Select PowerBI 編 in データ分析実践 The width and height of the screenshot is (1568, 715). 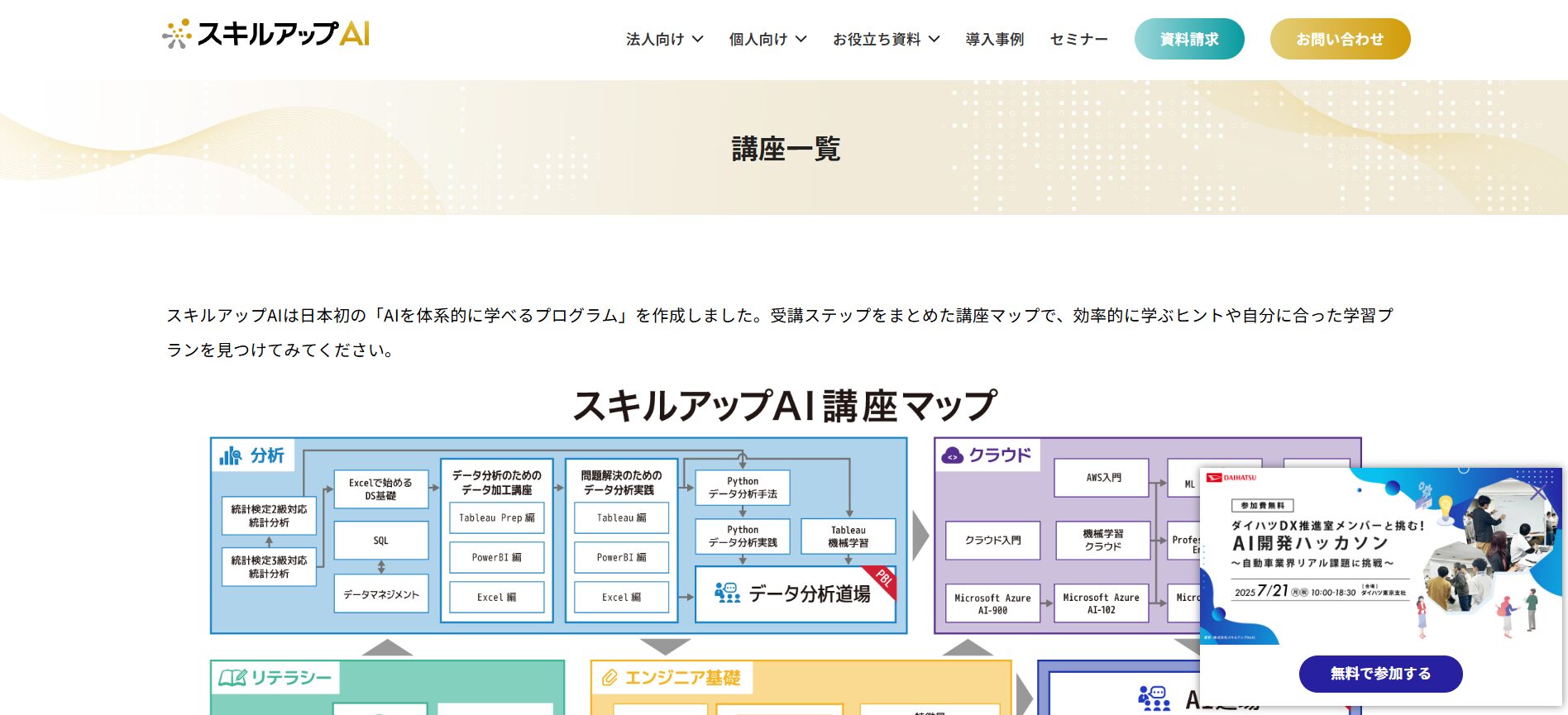coord(622,558)
